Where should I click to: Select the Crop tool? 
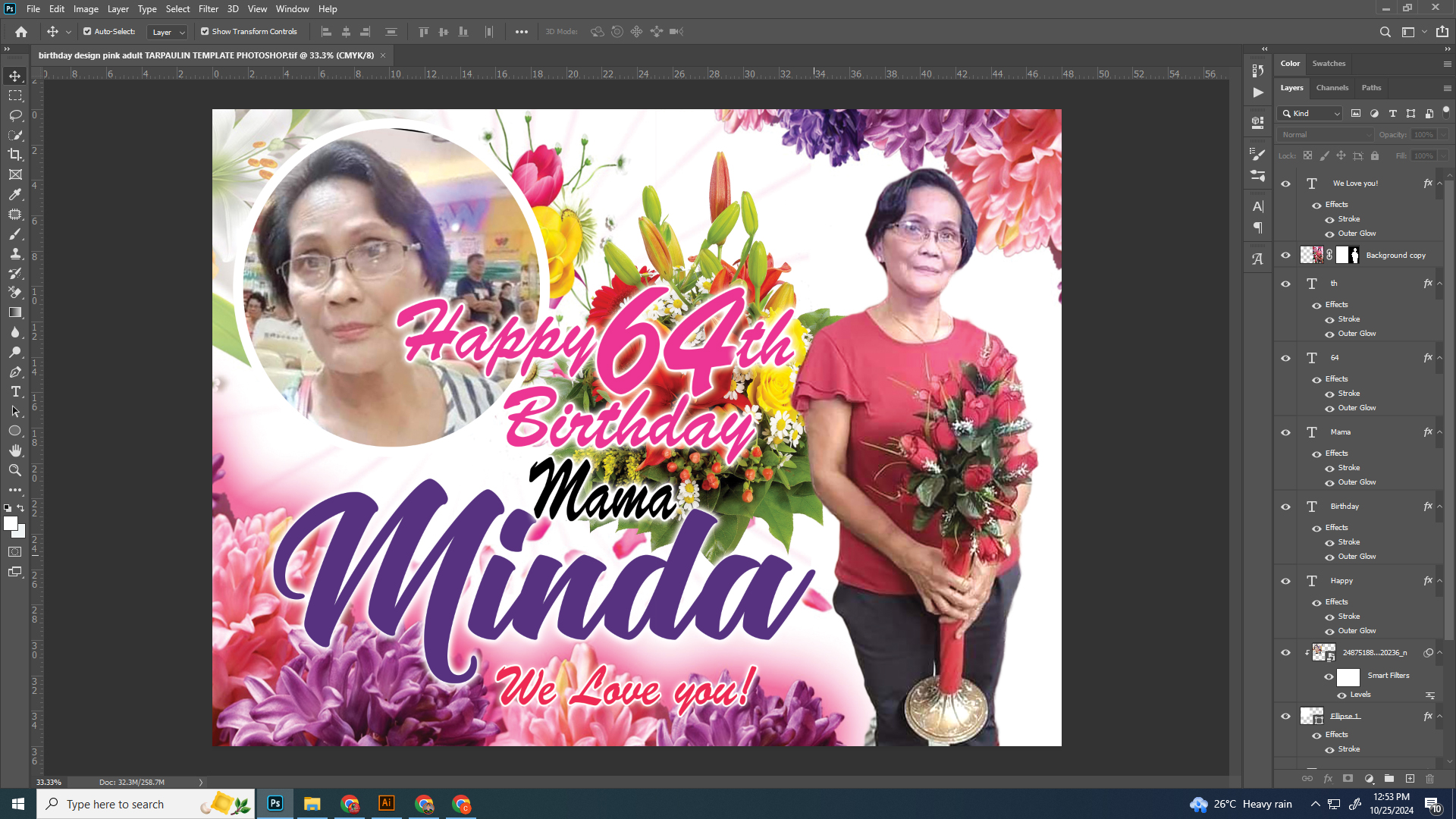coord(15,155)
